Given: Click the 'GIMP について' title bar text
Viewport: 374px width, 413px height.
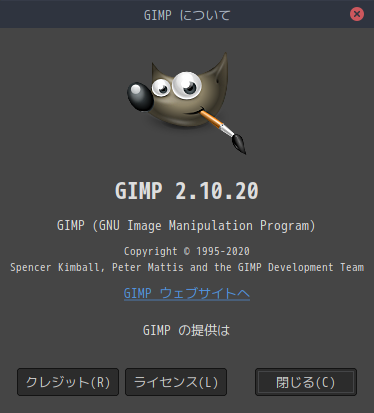Looking at the screenshot, I should point(187,15).
